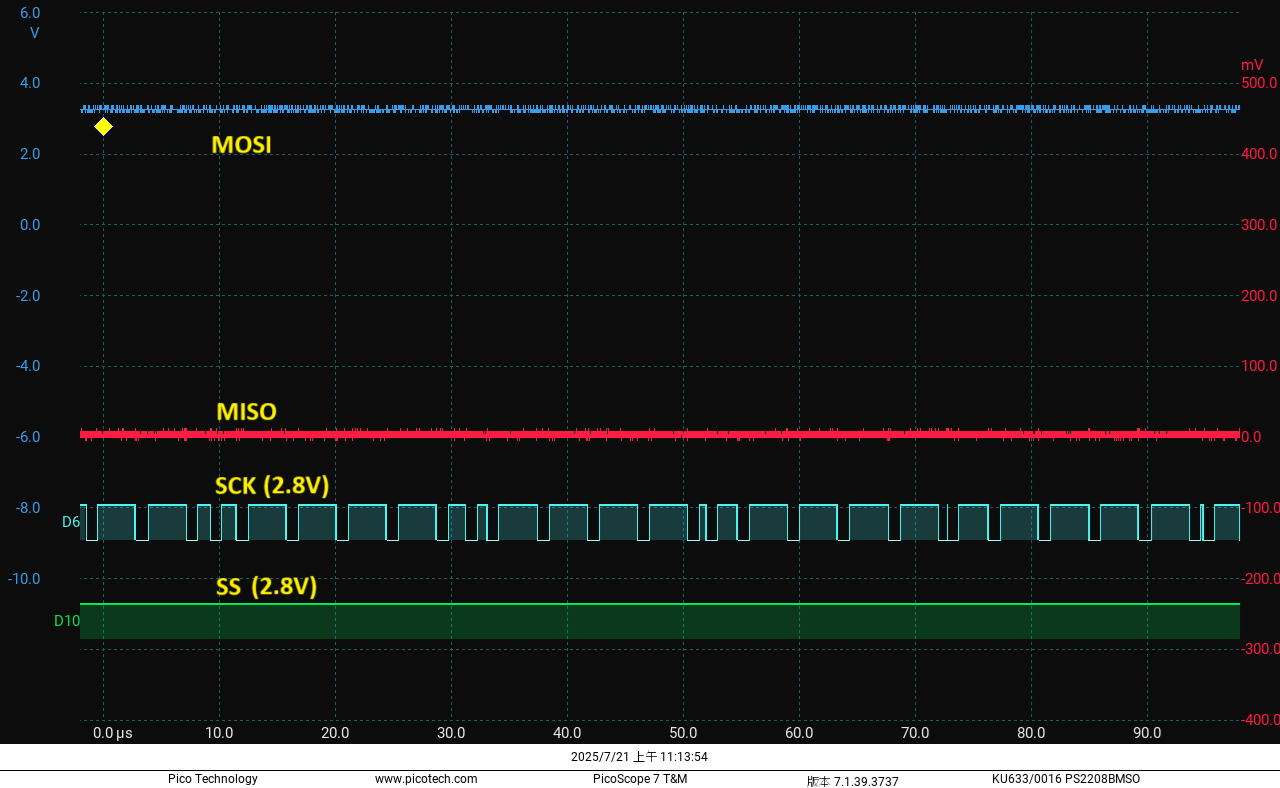Click the blue -2.0 axis value
This screenshot has height=788, width=1280.
(28, 296)
